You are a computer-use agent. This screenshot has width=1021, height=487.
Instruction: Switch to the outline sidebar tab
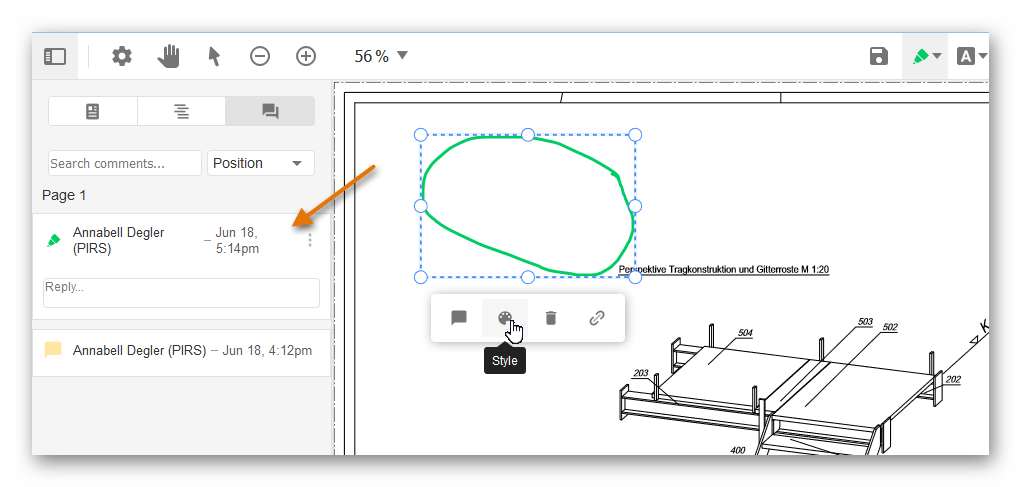tap(181, 112)
